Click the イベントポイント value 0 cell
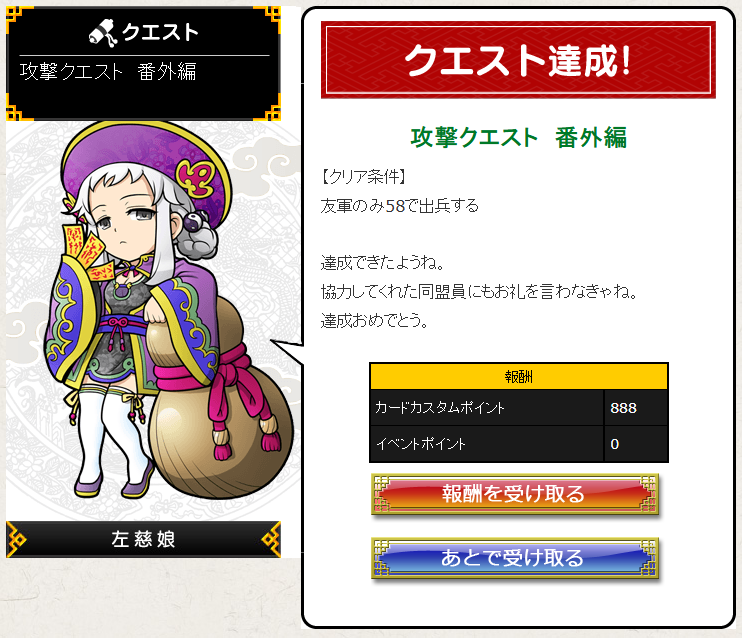The height and width of the screenshot is (638, 742). (x=636, y=443)
